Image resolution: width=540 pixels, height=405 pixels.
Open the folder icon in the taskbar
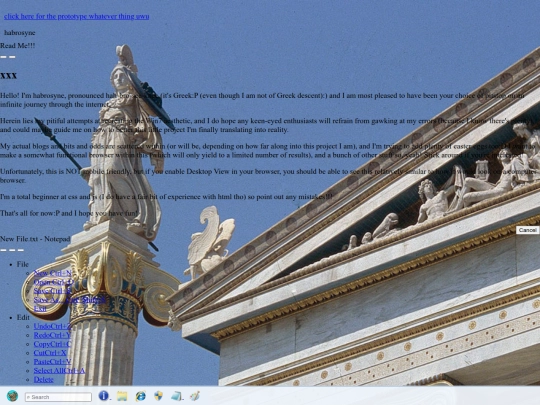tap(122, 396)
